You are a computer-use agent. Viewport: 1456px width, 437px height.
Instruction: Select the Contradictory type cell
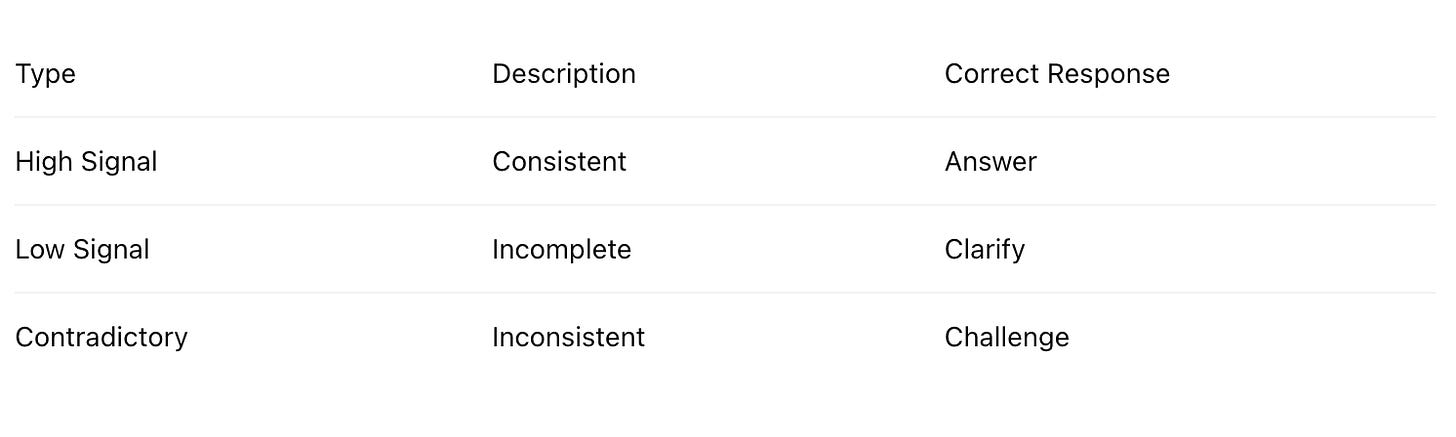tap(101, 337)
